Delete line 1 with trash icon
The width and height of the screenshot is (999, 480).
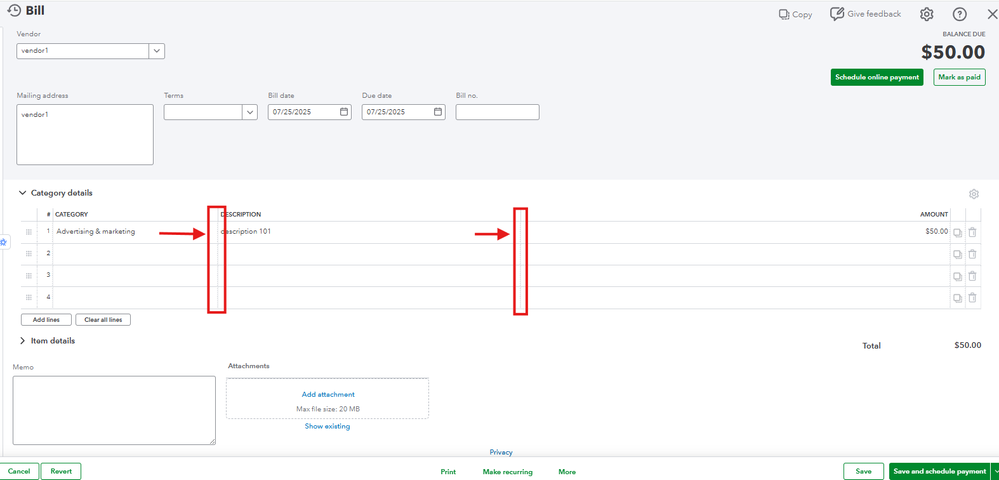point(972,233)
